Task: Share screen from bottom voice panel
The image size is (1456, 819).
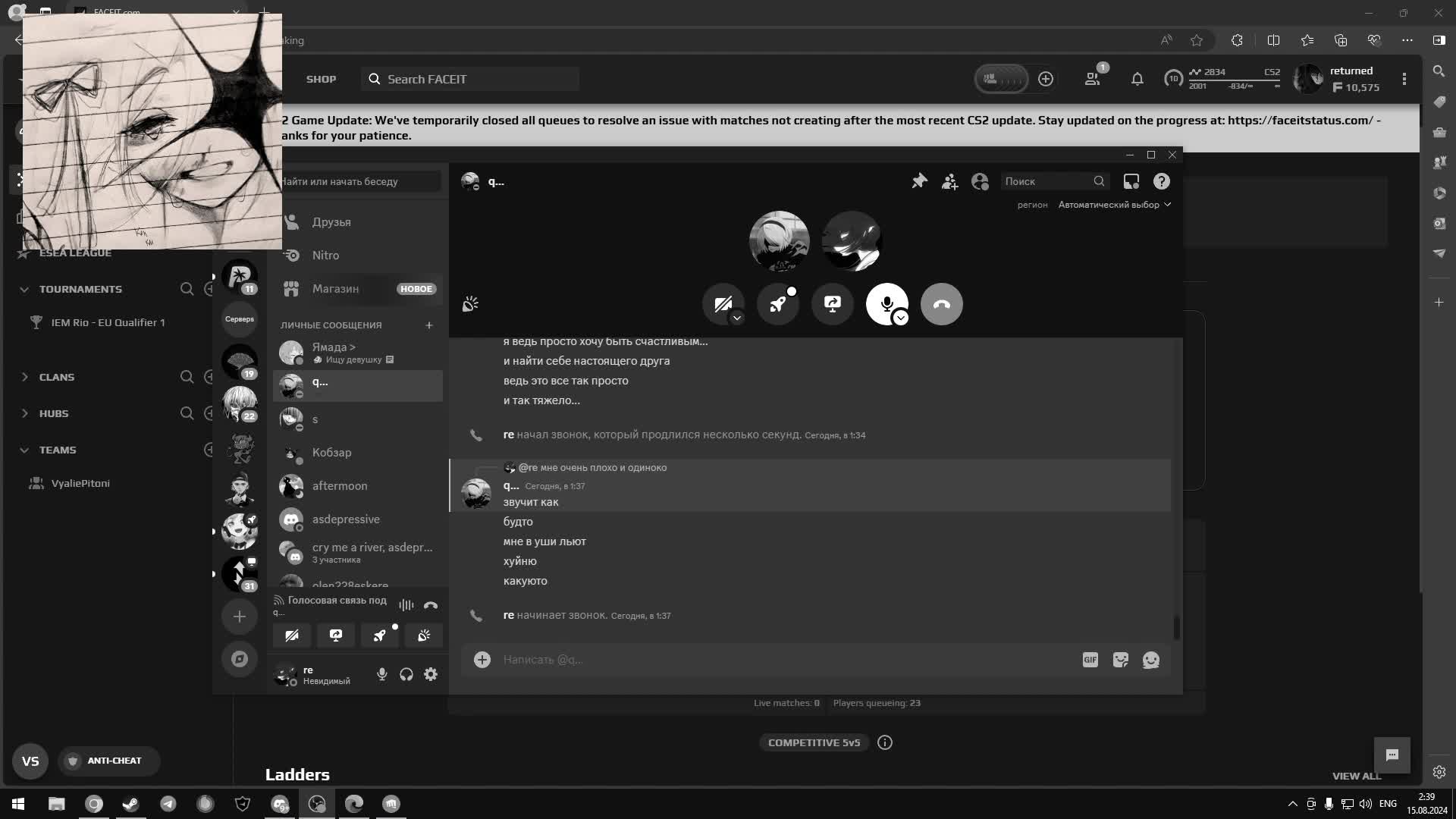Action: 336,635
